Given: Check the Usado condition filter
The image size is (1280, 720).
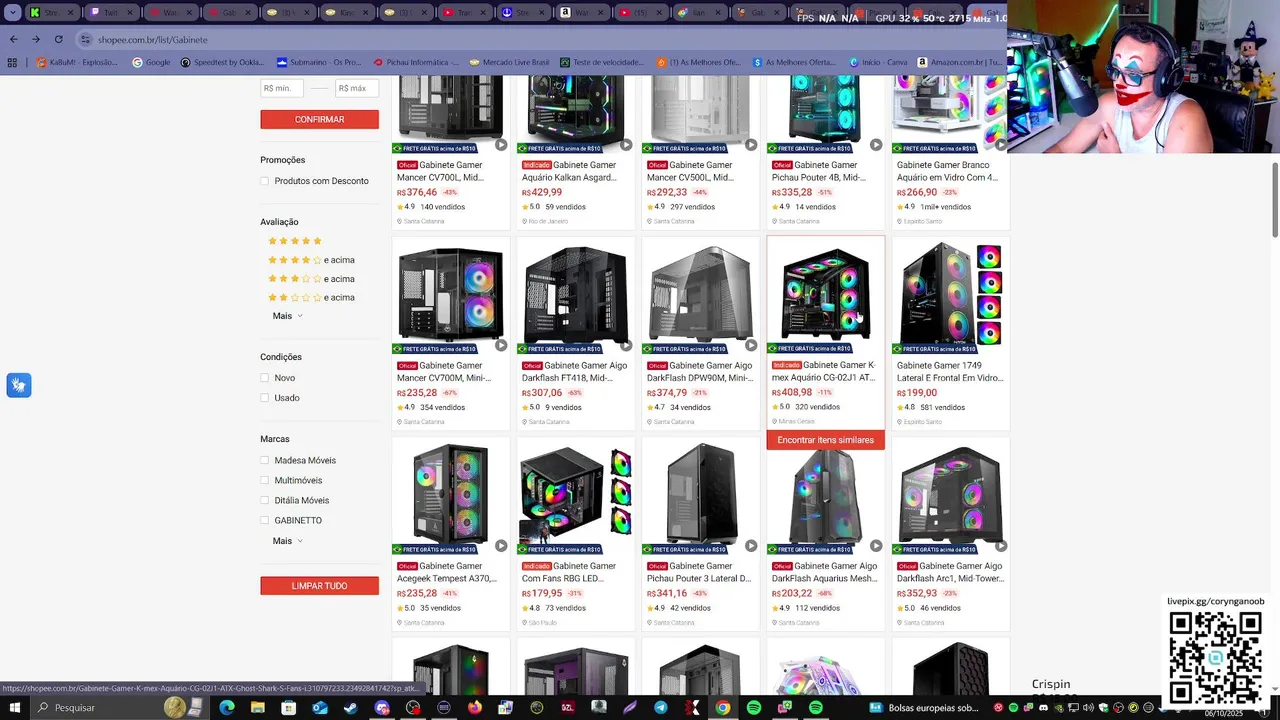Looking at the screenshot, I should pos(264,398).
